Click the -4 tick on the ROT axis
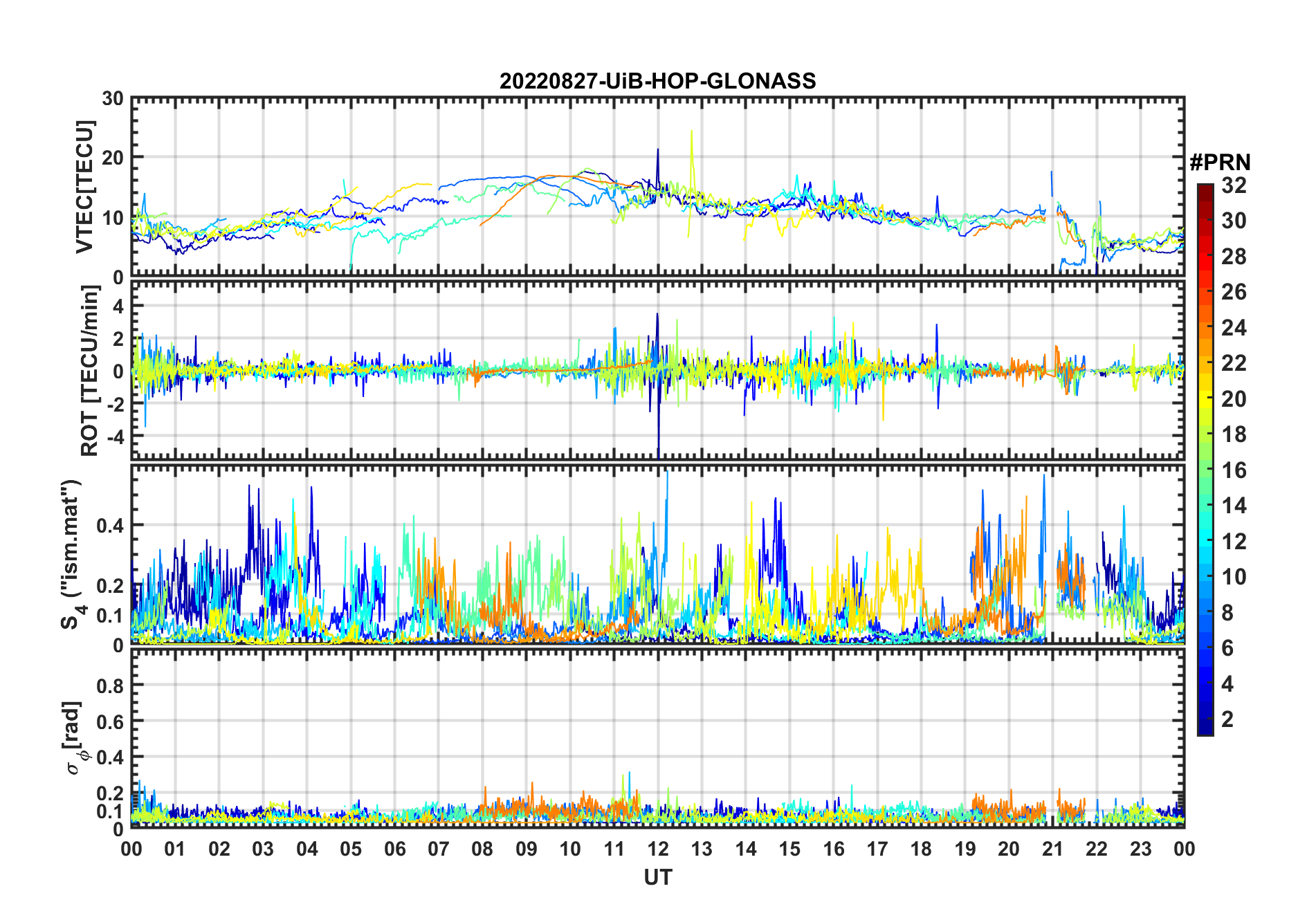Screen dimensions: 1316x920 tap(113, 437)
